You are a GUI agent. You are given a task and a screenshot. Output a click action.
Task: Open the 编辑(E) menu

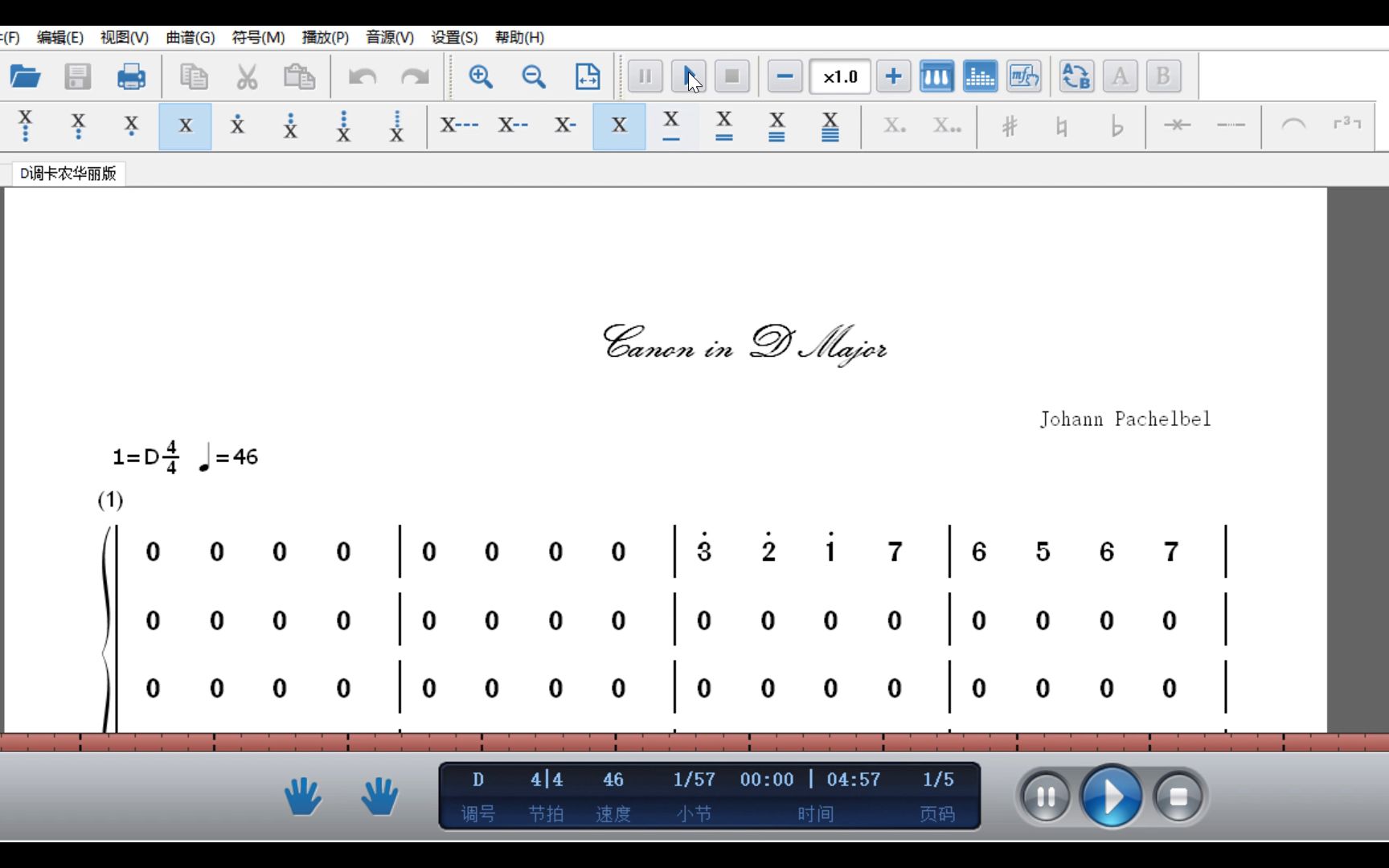pos(60,38)
